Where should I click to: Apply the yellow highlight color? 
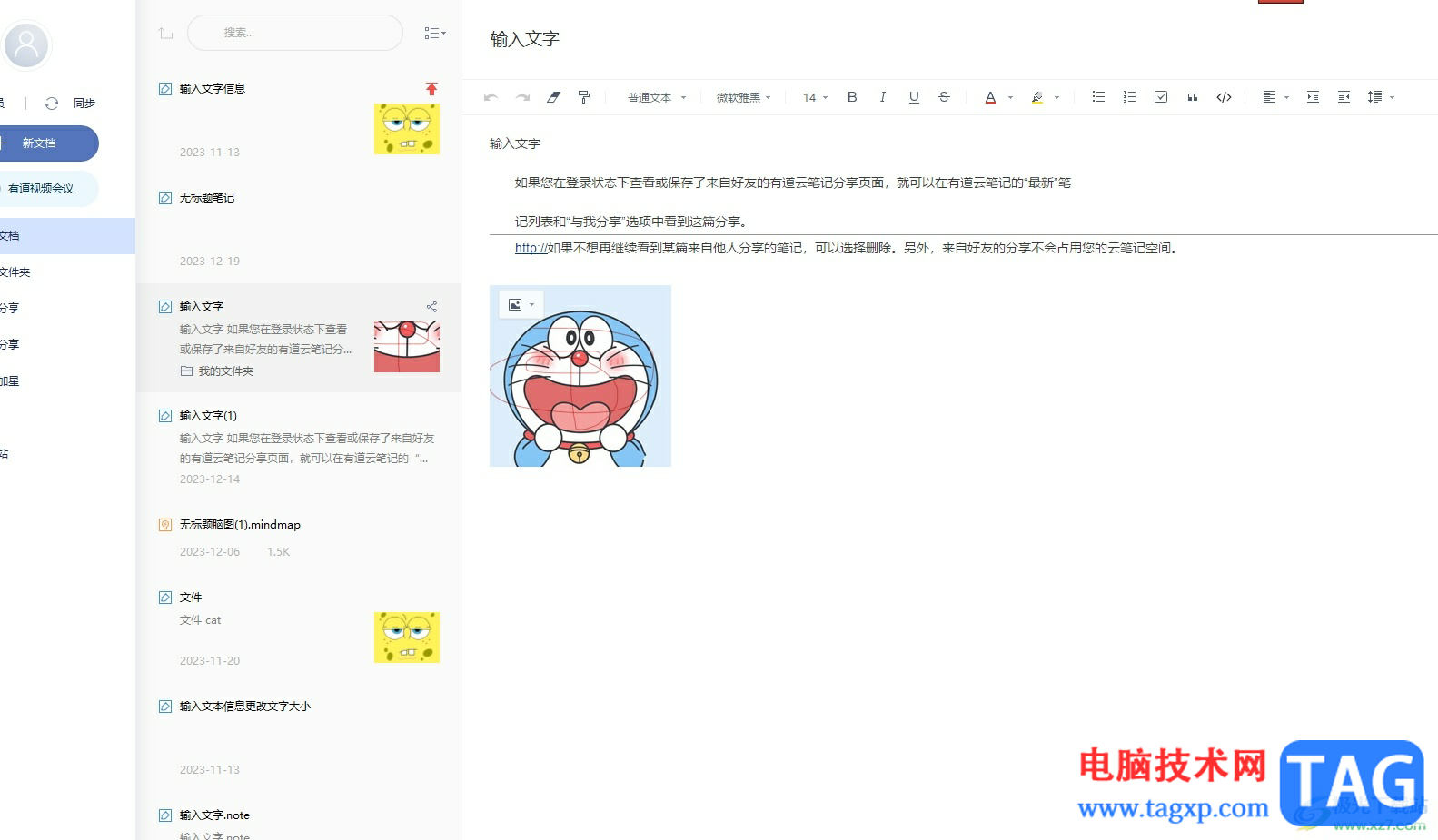point(1036,97)
